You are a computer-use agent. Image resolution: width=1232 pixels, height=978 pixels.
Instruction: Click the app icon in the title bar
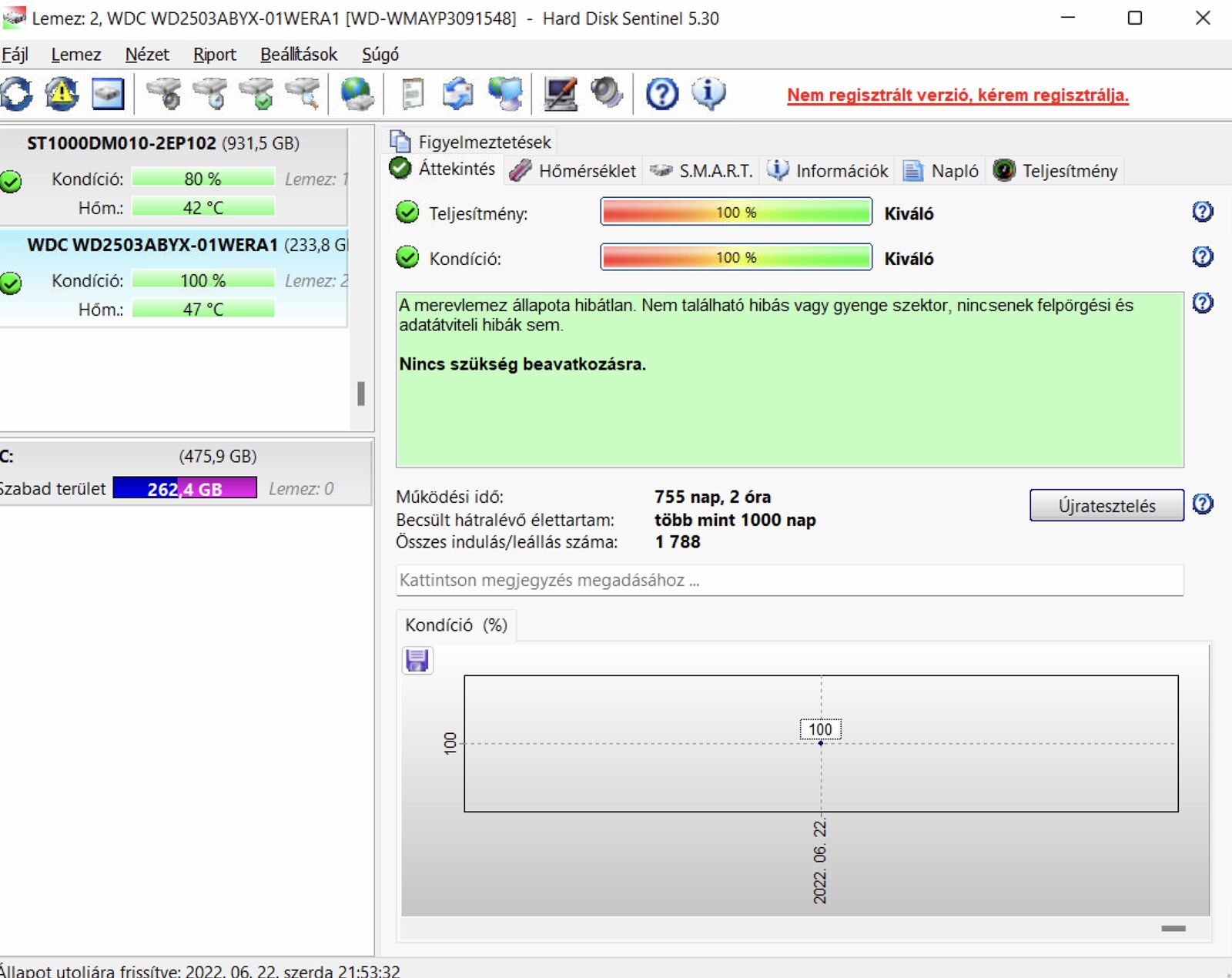(x=14, y=17)
